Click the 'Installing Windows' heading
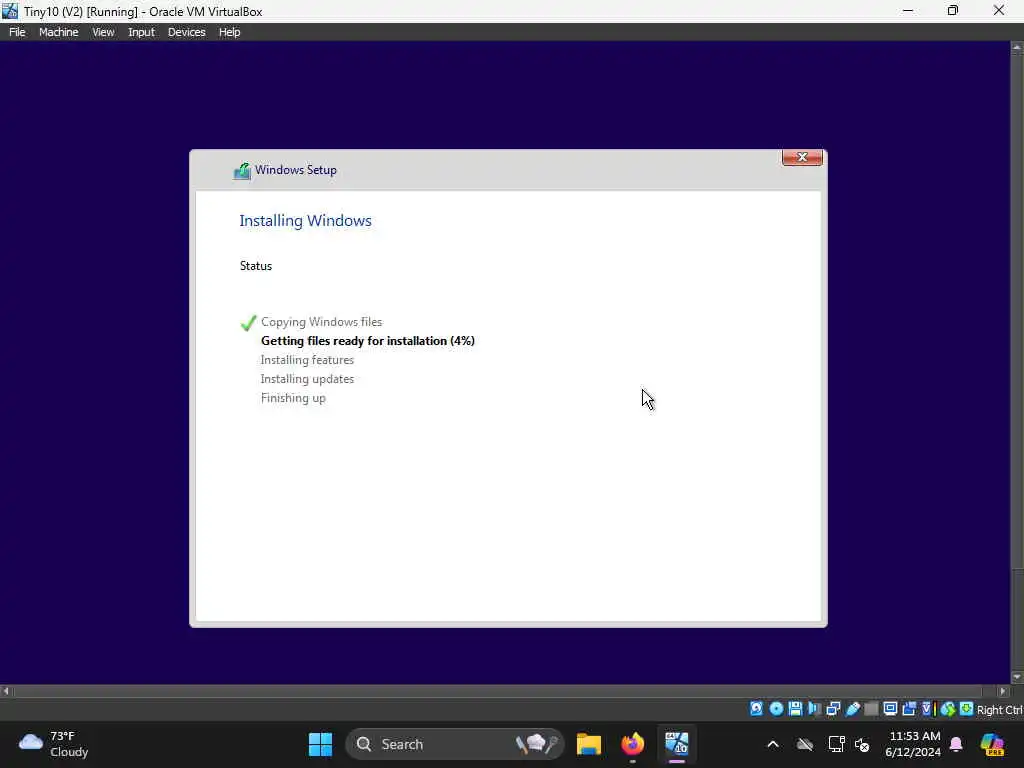The image size is (1024, 768). tap(305, 221)
